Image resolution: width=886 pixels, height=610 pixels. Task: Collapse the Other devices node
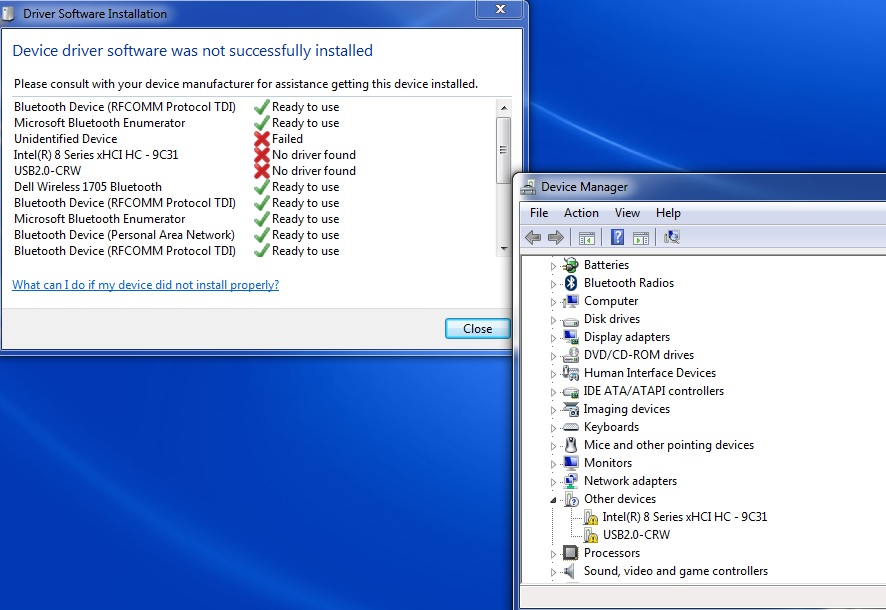[553, 500]
